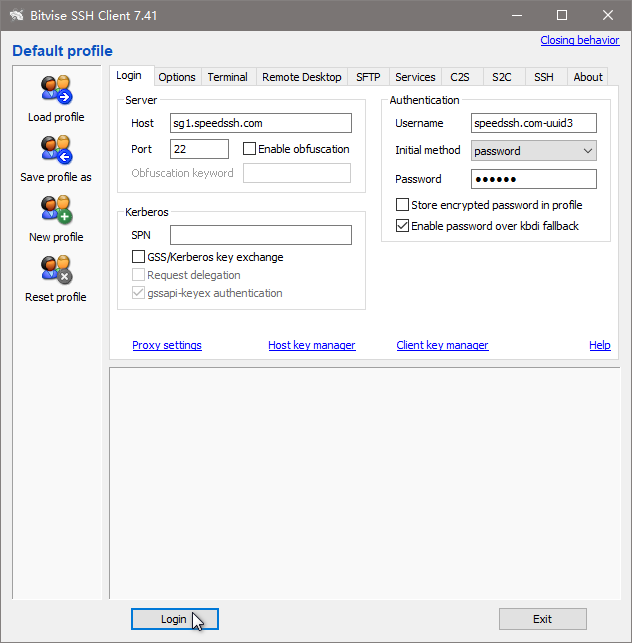Close the Bitvise SSH Client window
Image resolution: width=632 pixels, height=643 pixels.
pyautogui.click(x=608, y=16)
